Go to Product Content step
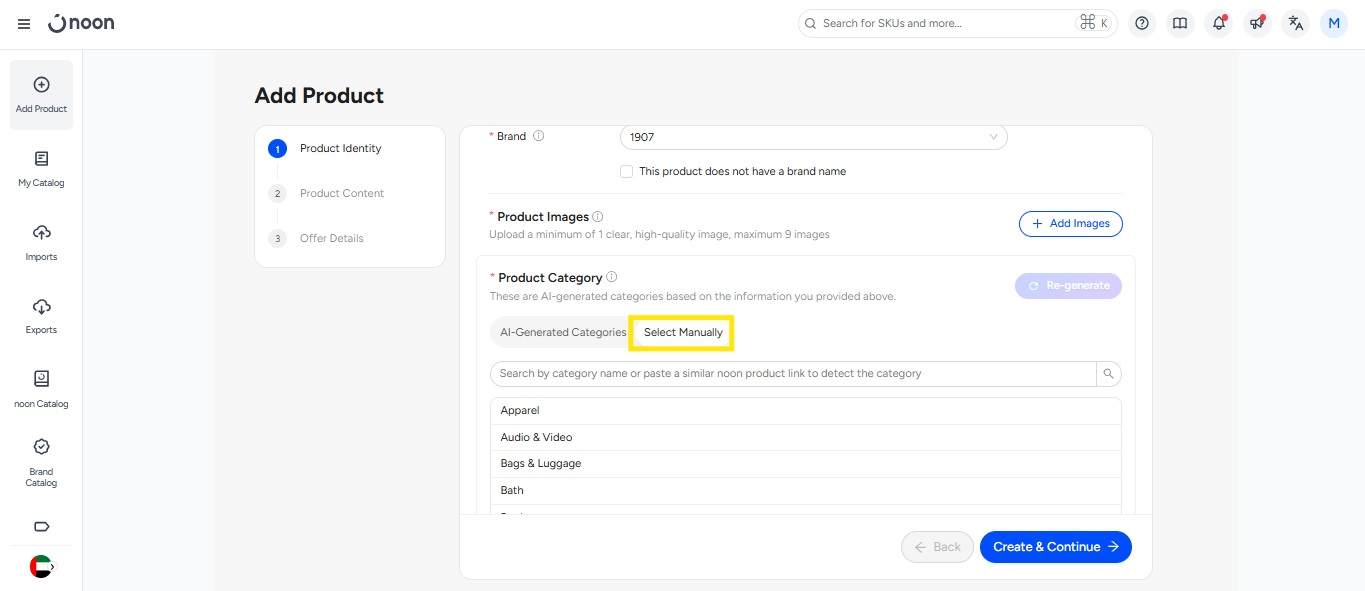This screenshot has height=591, width=1365. click(341, 193)
